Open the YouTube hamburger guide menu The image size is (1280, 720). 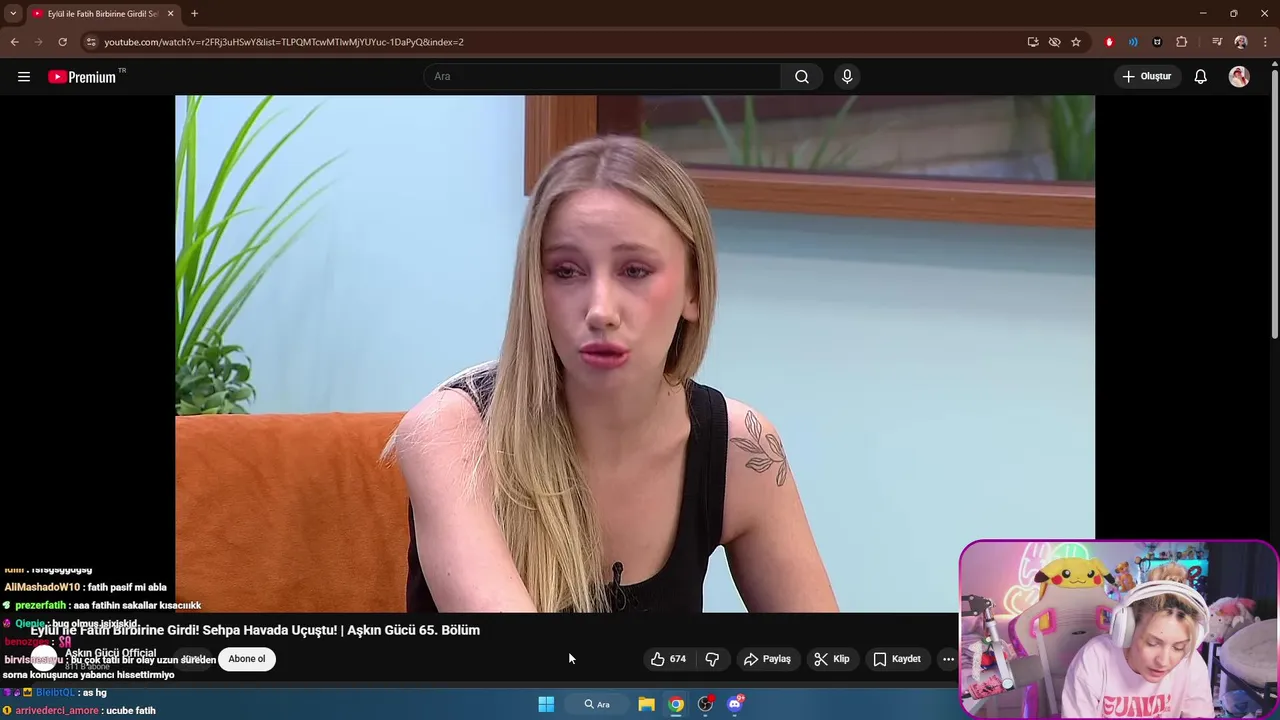pyautogui.click(x=24, y=77)
